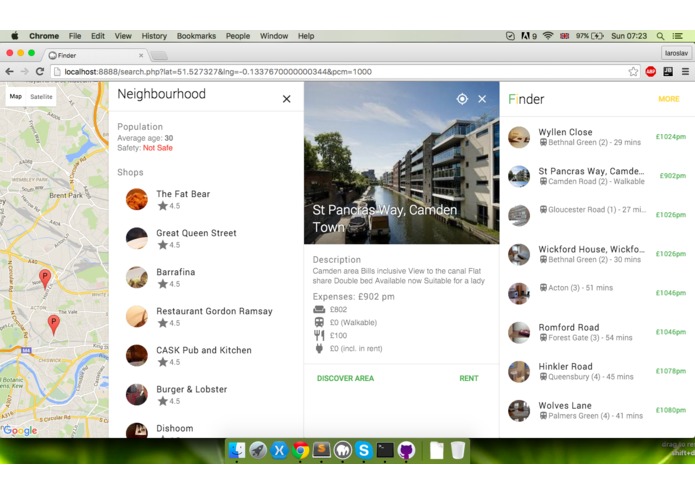Open Gloucester Road (1) listing row

pos(597,215)
